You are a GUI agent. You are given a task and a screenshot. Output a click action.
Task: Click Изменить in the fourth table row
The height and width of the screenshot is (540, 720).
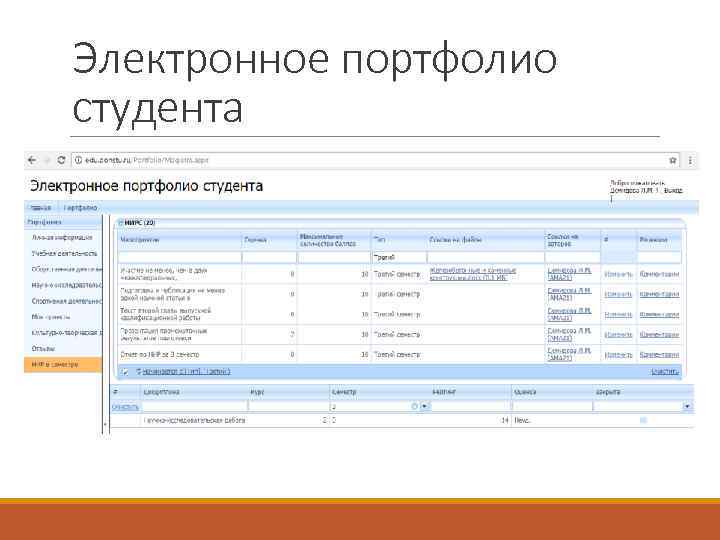tap(618, 335)
